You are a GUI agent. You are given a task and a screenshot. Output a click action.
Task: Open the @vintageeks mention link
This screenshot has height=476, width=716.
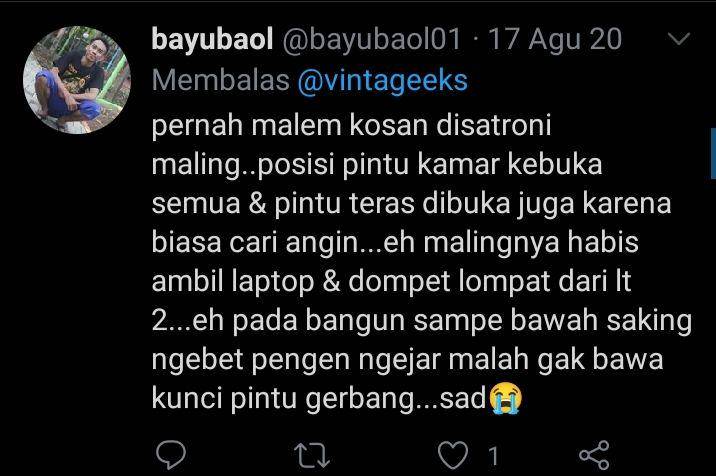click(x=383, y=80)
